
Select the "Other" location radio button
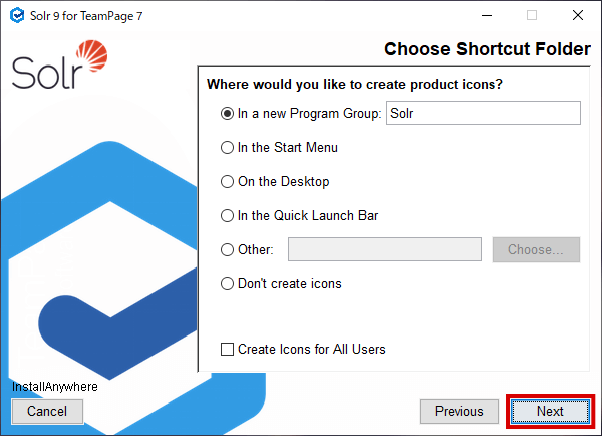pos(227,250)
